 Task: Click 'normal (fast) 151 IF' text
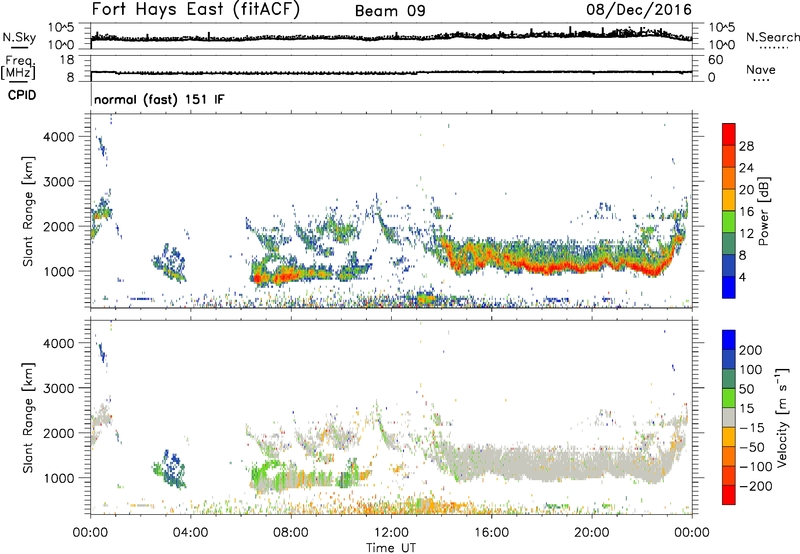pyautogui.click(x=159, y=99)
